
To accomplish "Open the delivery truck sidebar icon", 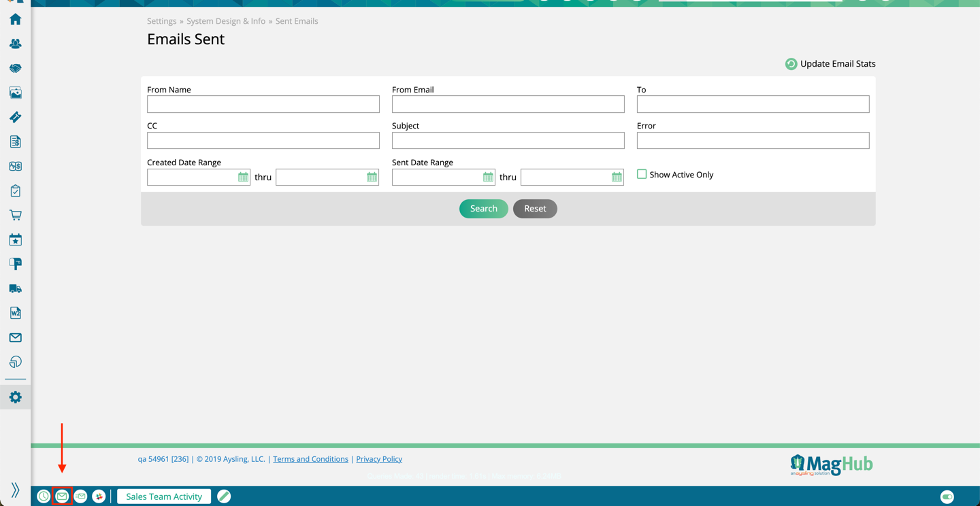I will pyautogui.click(x=15, y=288).
